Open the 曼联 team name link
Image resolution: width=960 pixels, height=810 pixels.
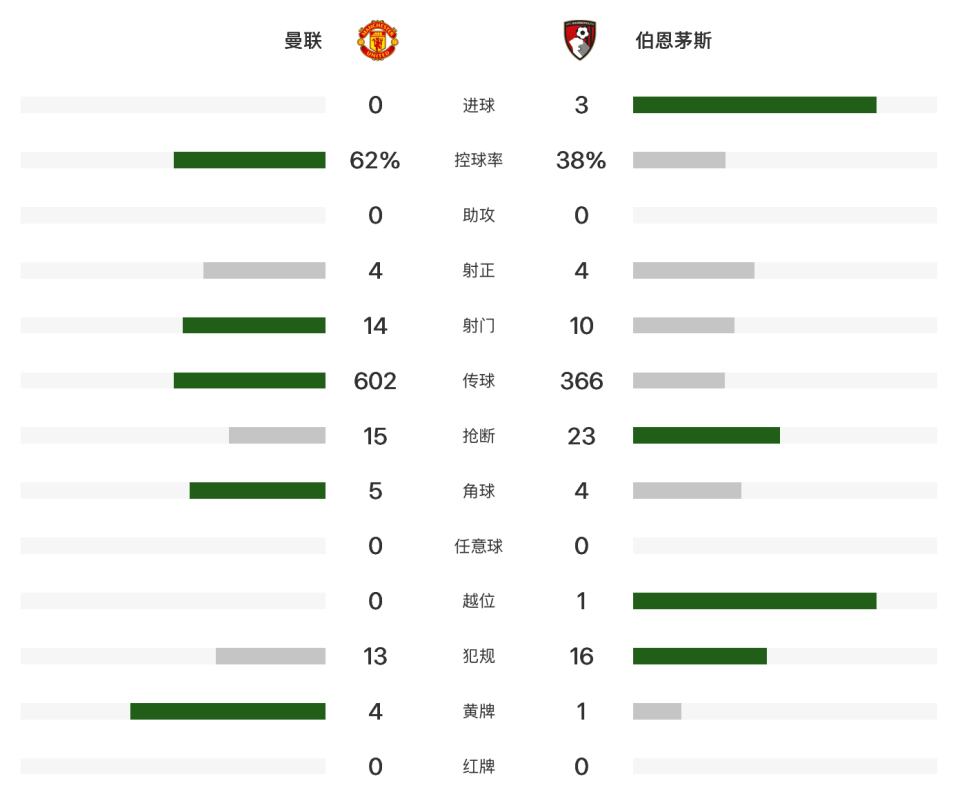click(x=303, y=40)
